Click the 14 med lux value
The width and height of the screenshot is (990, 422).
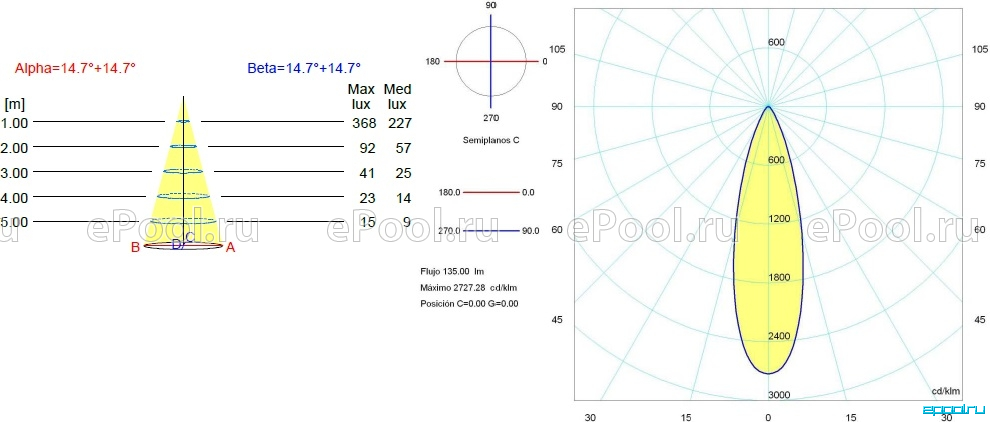[x=403, y=198]
